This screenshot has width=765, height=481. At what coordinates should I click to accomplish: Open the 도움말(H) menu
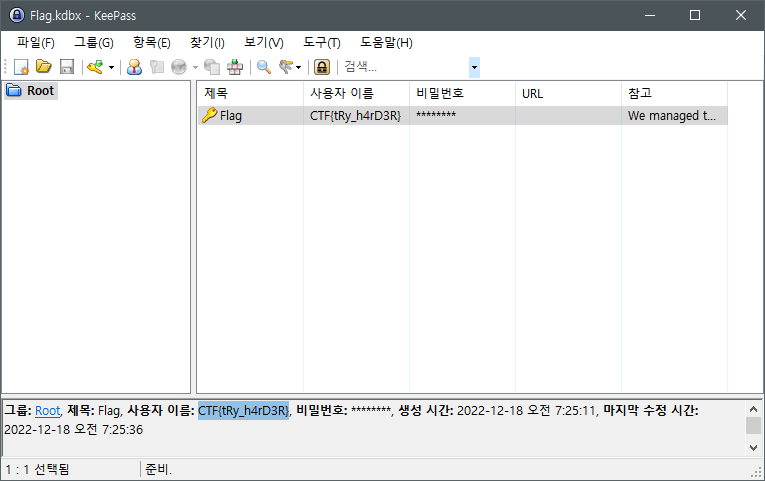pyautogui.click(x=386, y=42)
